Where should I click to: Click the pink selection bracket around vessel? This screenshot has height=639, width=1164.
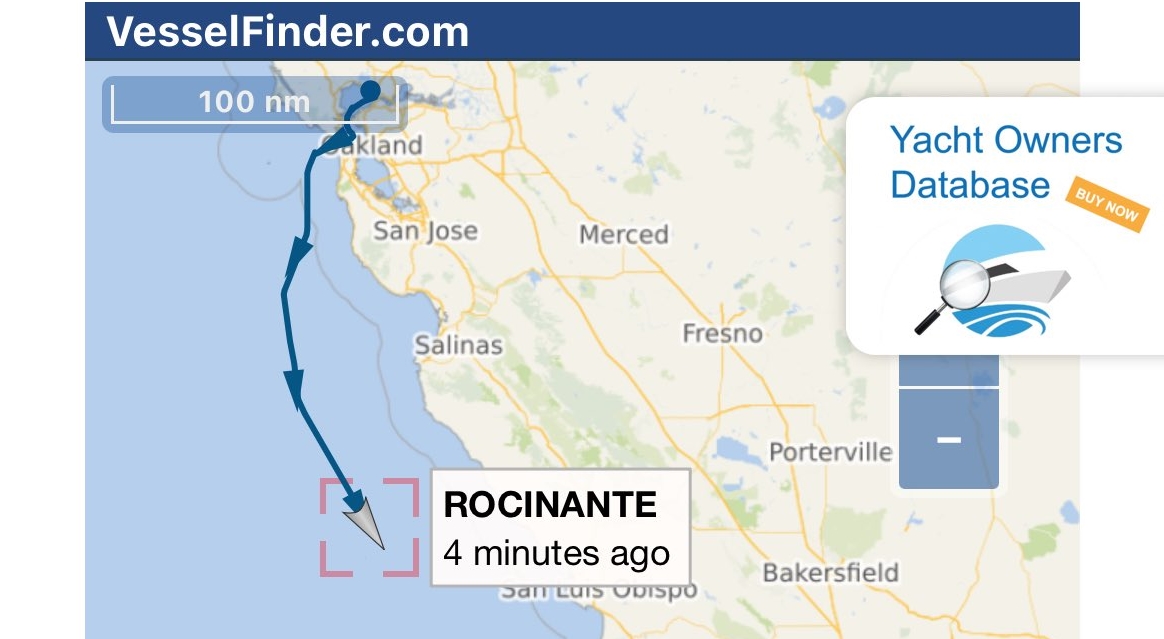[370, 527]
